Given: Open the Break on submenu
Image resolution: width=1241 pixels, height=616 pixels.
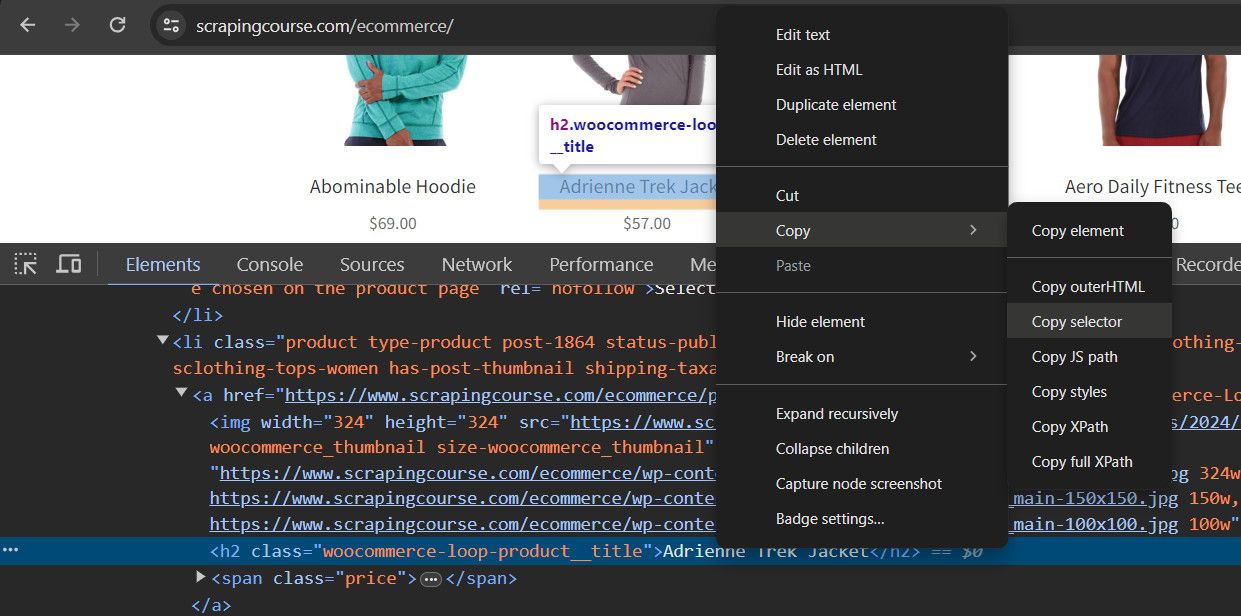Looking at the screenshot, I should [862, 357].
